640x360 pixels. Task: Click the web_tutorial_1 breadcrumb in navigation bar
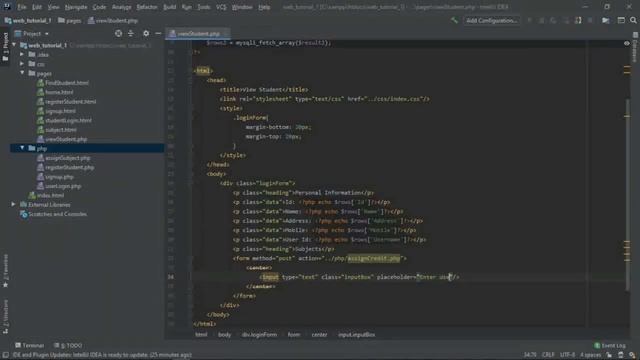point(28,20)
